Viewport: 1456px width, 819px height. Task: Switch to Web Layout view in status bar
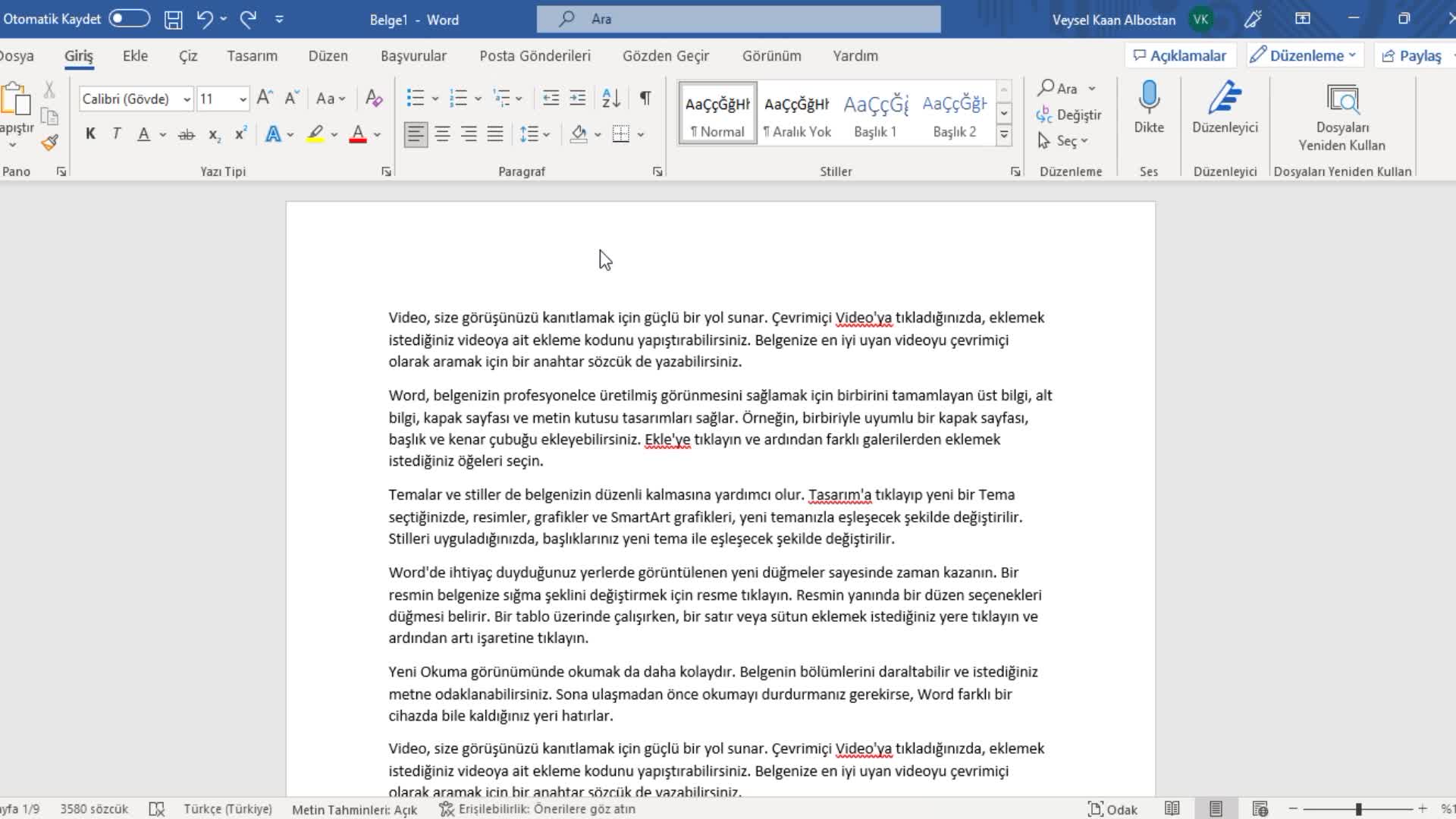(x=1260, y=809)
